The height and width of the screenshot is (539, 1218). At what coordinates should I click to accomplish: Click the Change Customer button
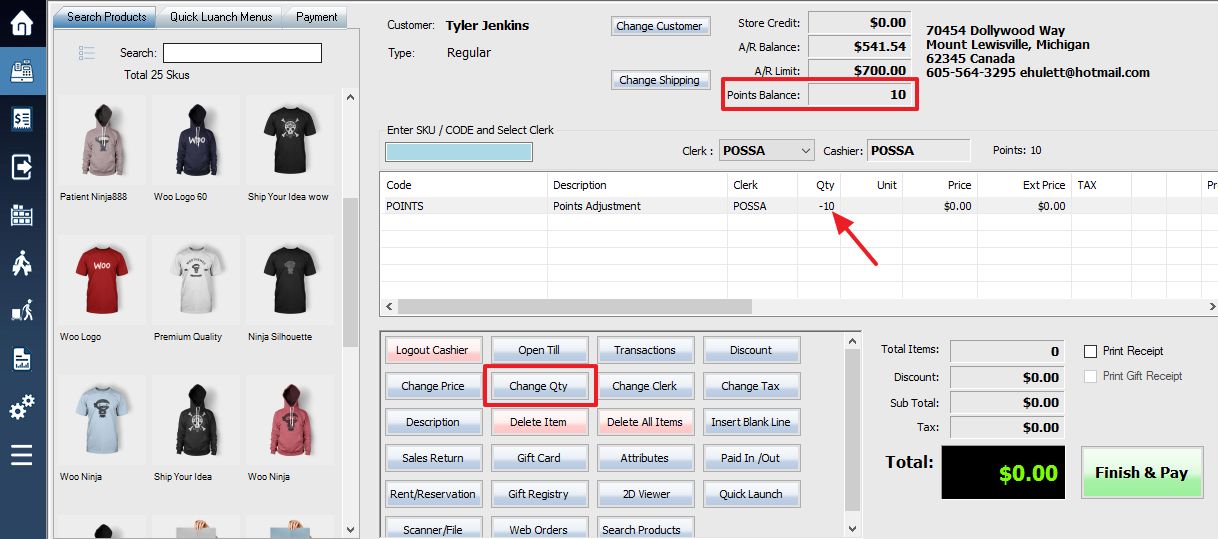coord(658,27)
